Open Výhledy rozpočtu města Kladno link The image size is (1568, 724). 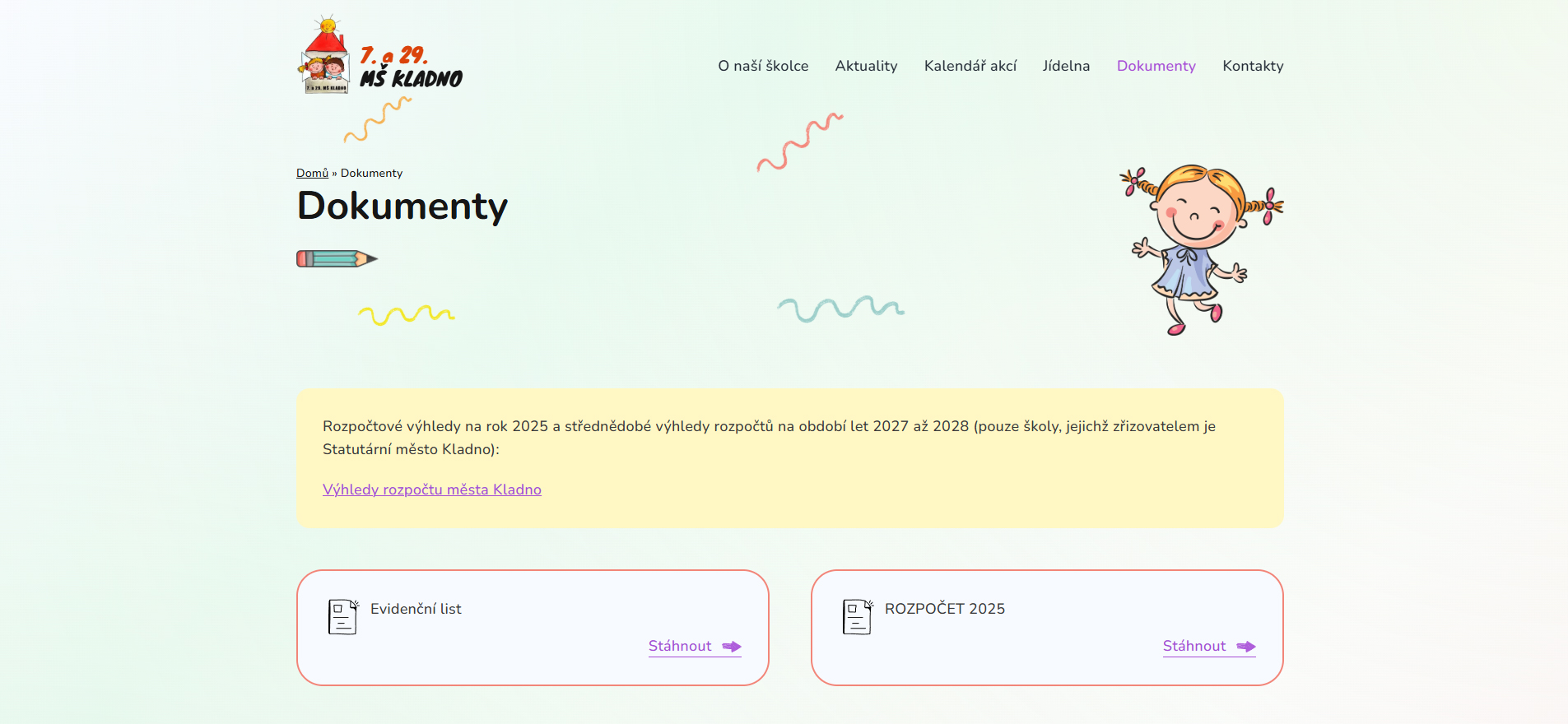431,490
